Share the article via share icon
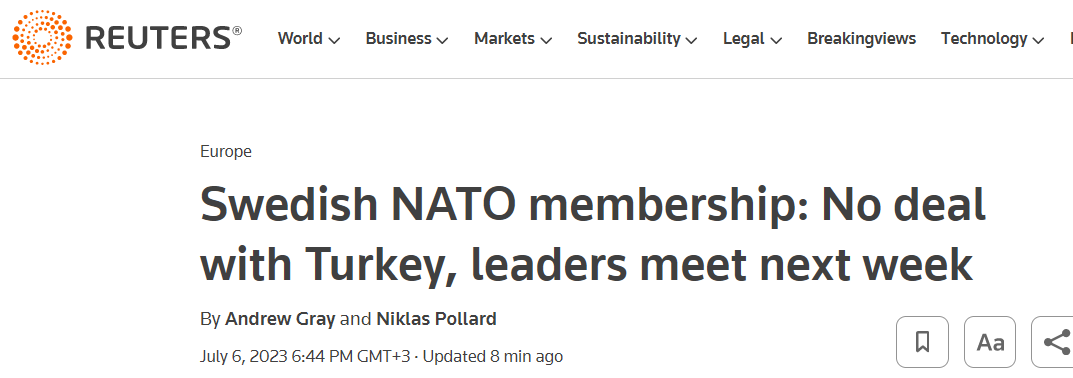The height and width of the screenshot is (378, 1073). click(x=1055, y=342)
